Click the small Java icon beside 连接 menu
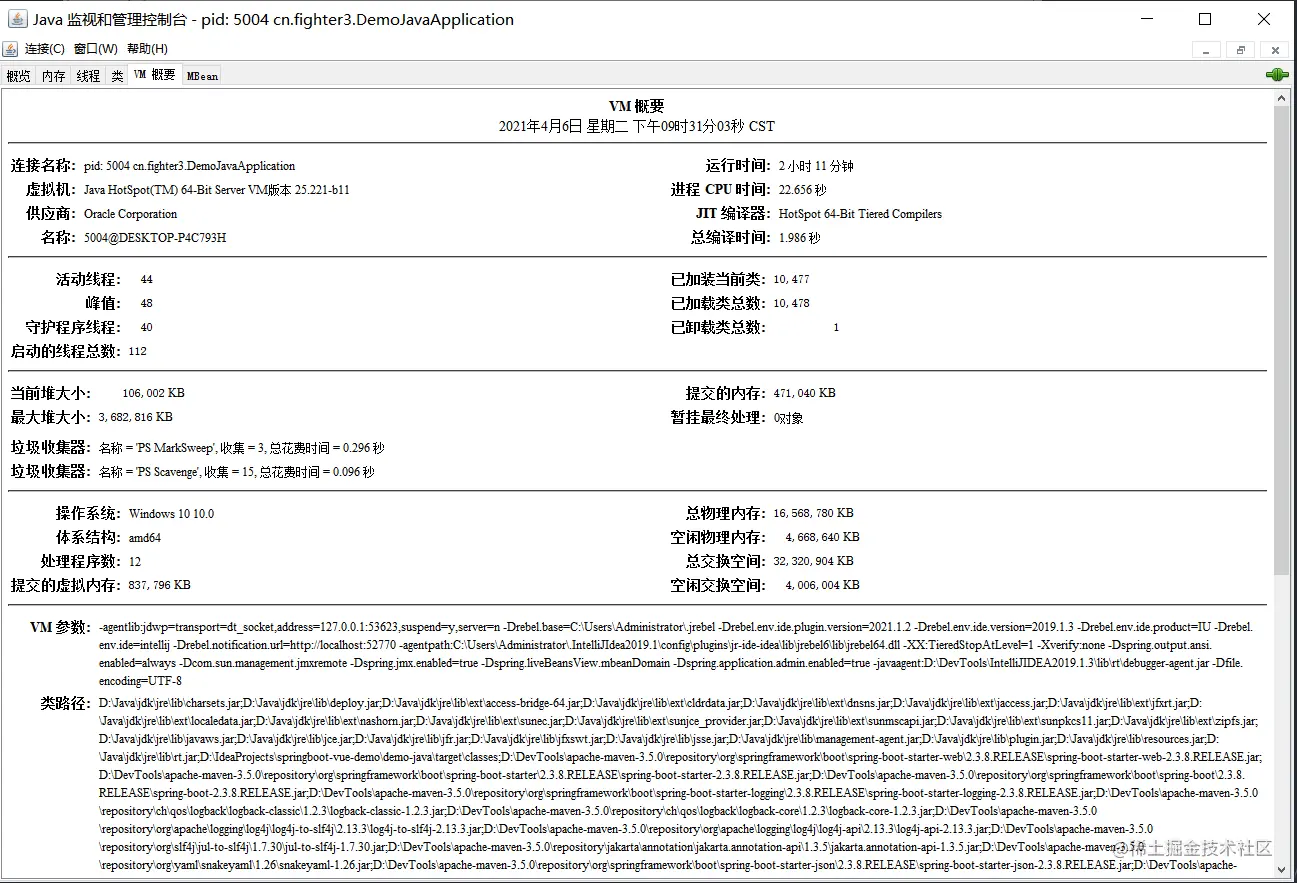The width and height of the screenshot is (1297, 883). click(x=11, y=48)
